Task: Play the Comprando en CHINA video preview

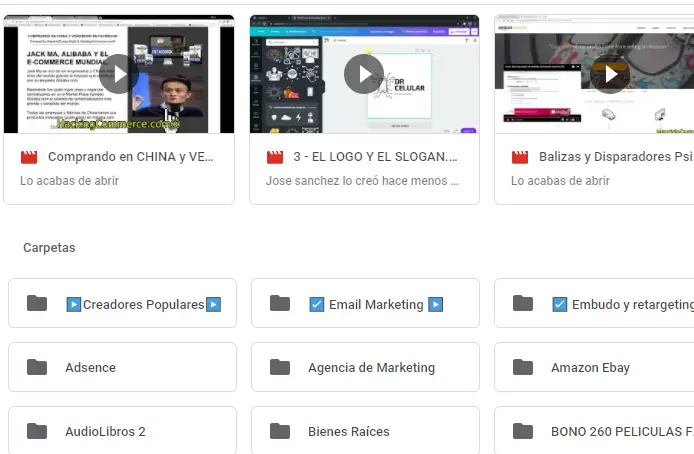Action: point(119,74)
